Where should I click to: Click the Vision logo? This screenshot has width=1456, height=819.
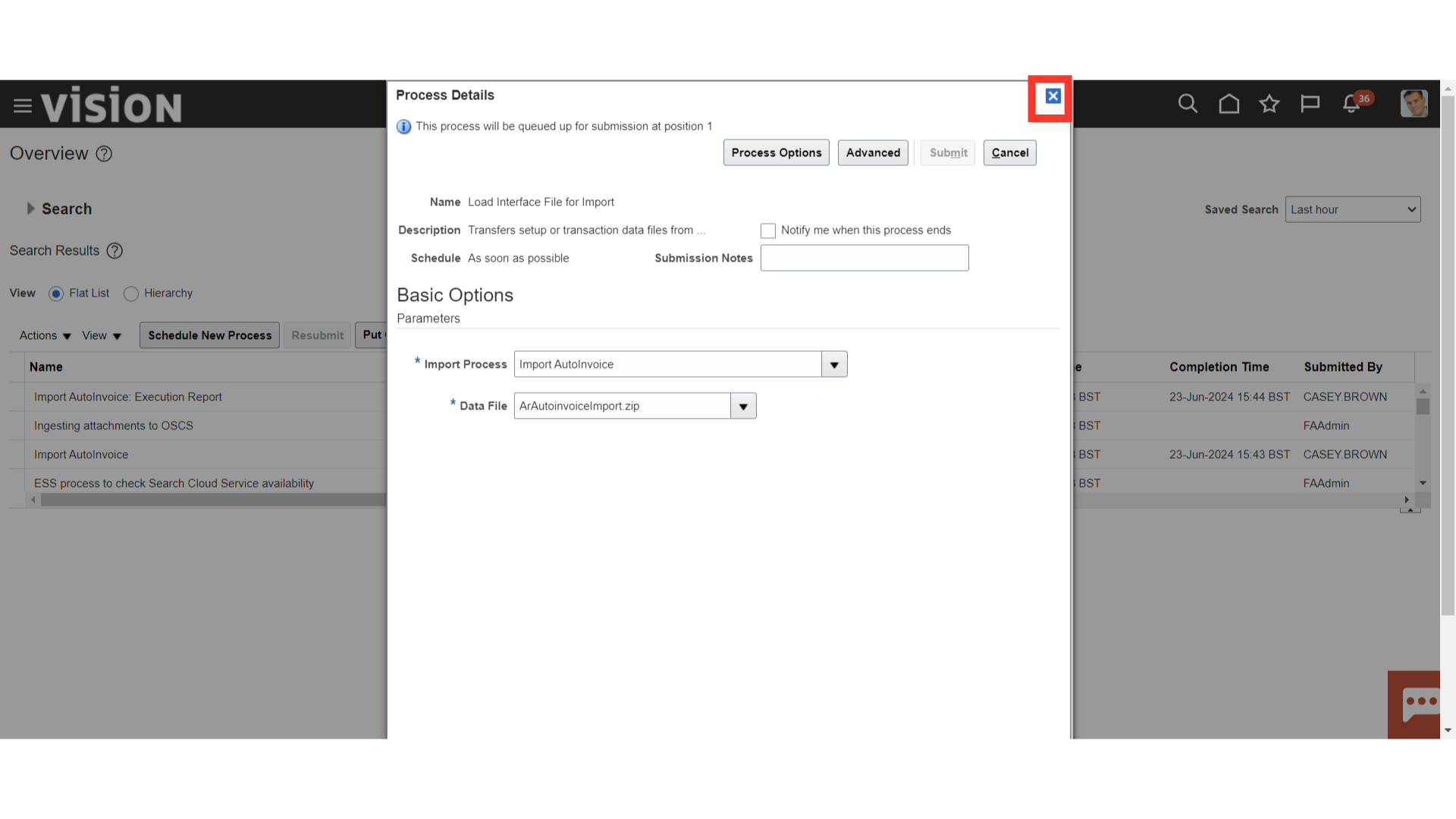coord(111,105)
